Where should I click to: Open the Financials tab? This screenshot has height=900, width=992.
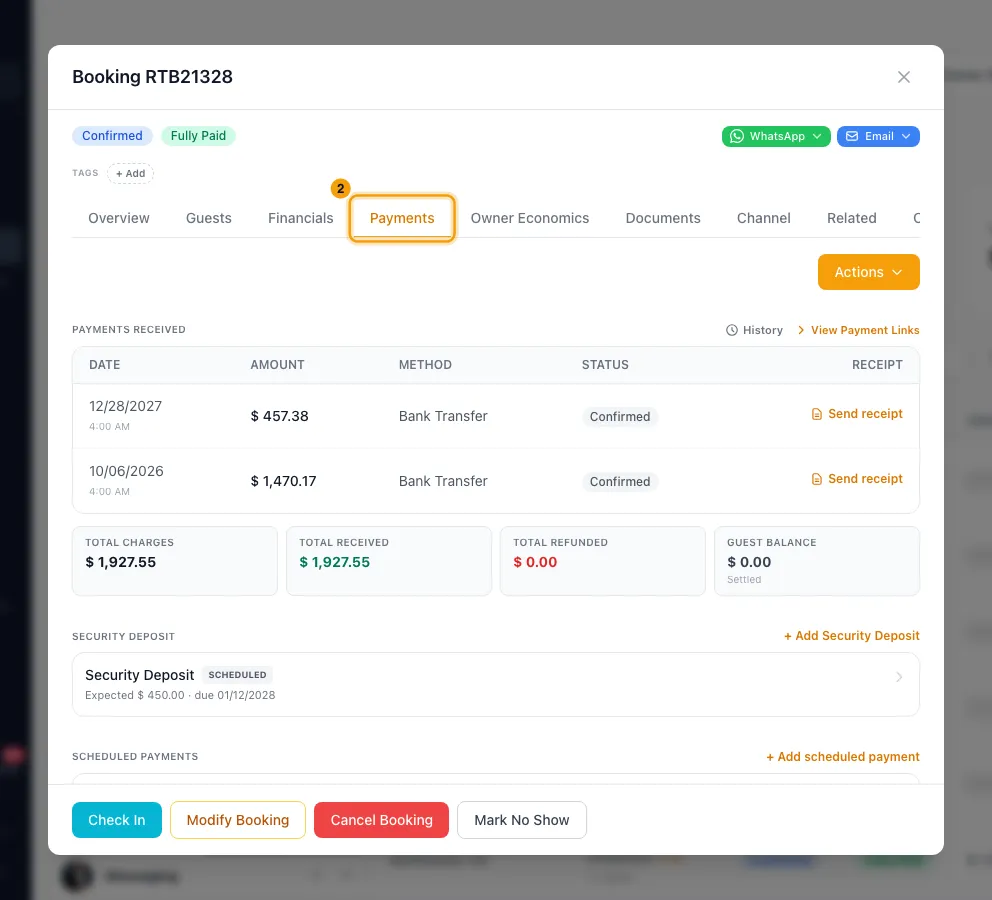tap(301, 218)
